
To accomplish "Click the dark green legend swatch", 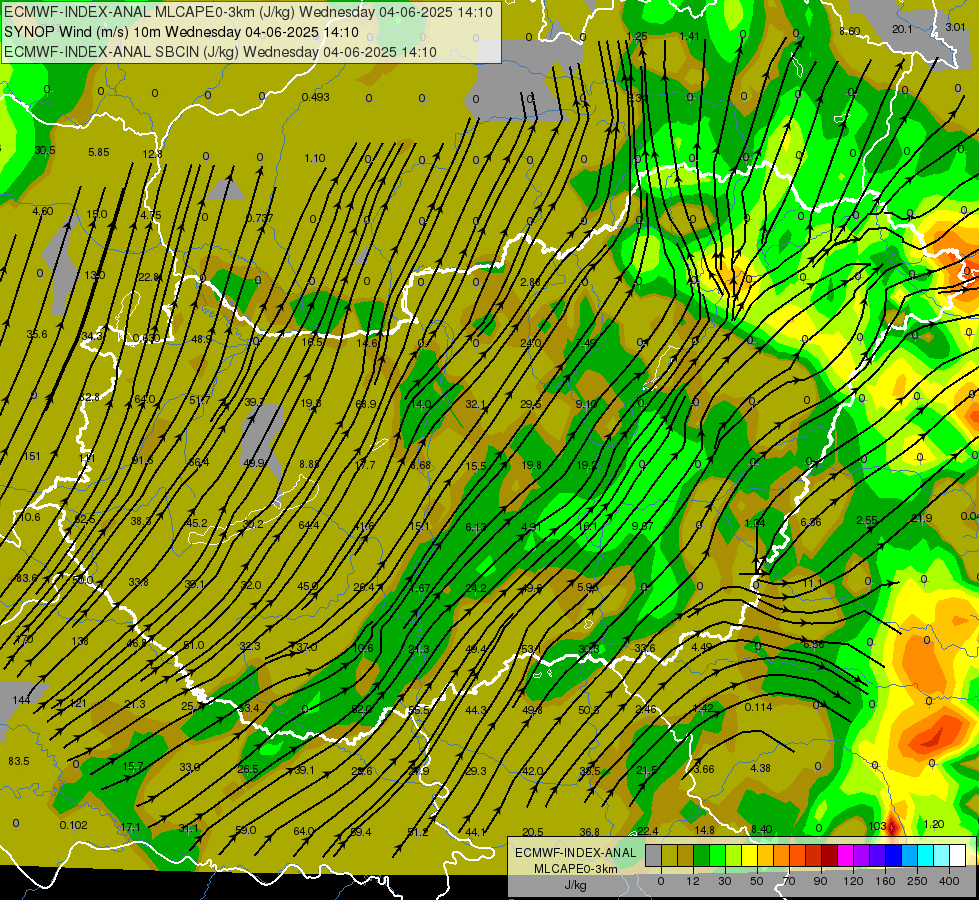I will point(702,855).
